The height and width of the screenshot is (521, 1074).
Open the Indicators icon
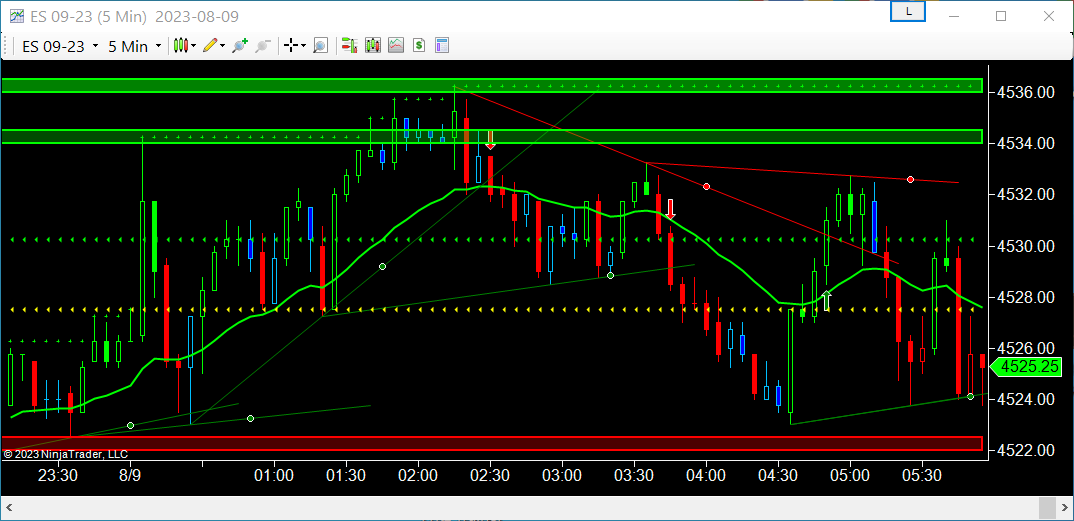coord(395,46)
